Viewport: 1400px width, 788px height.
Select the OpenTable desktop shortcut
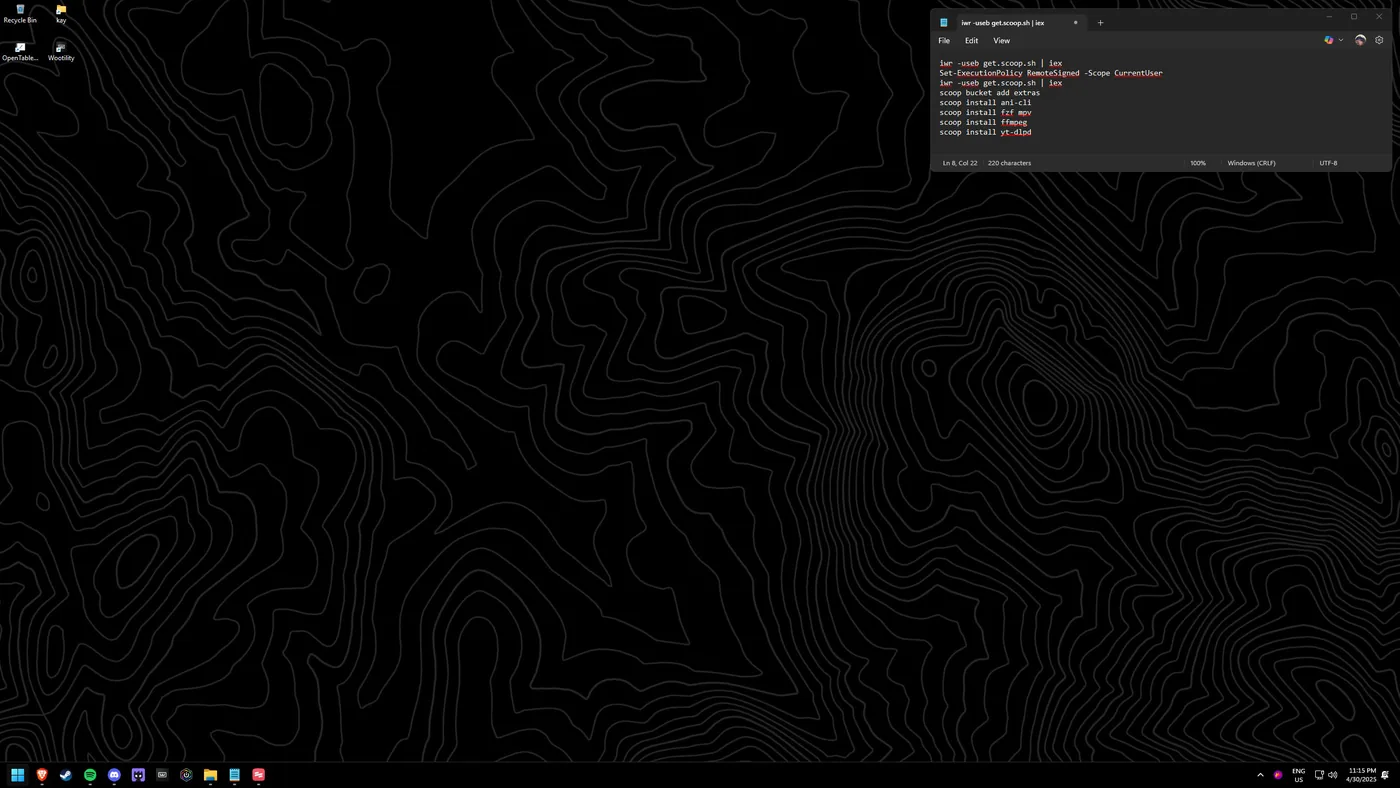point(20,52)
